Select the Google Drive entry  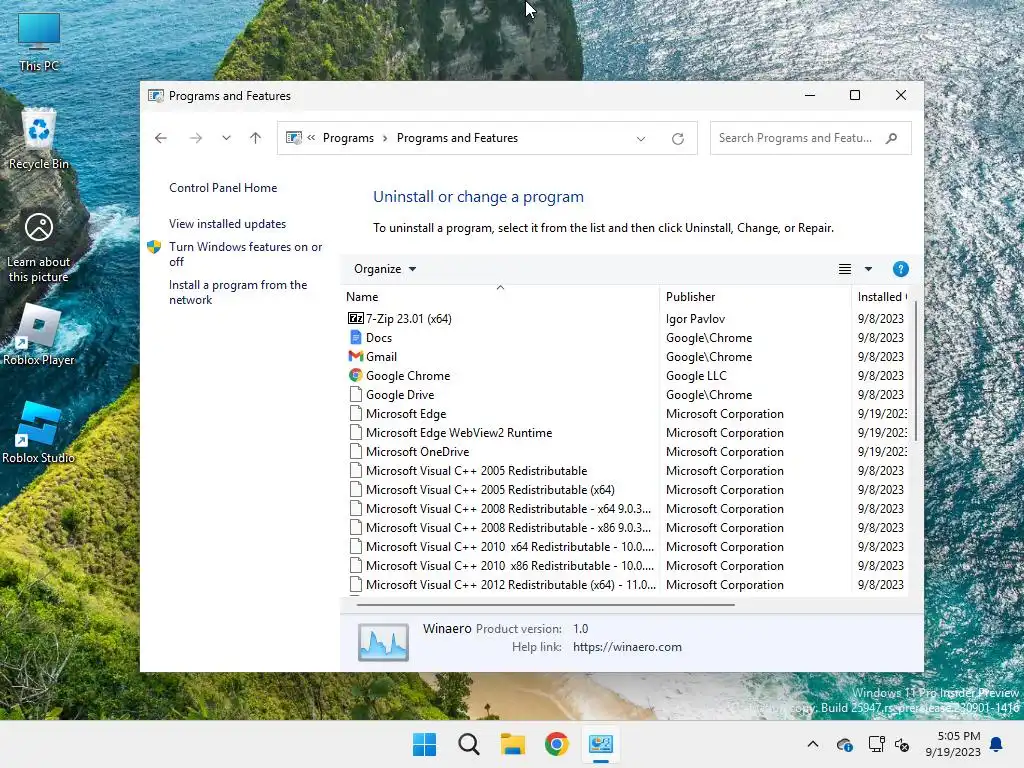(400, 394)
